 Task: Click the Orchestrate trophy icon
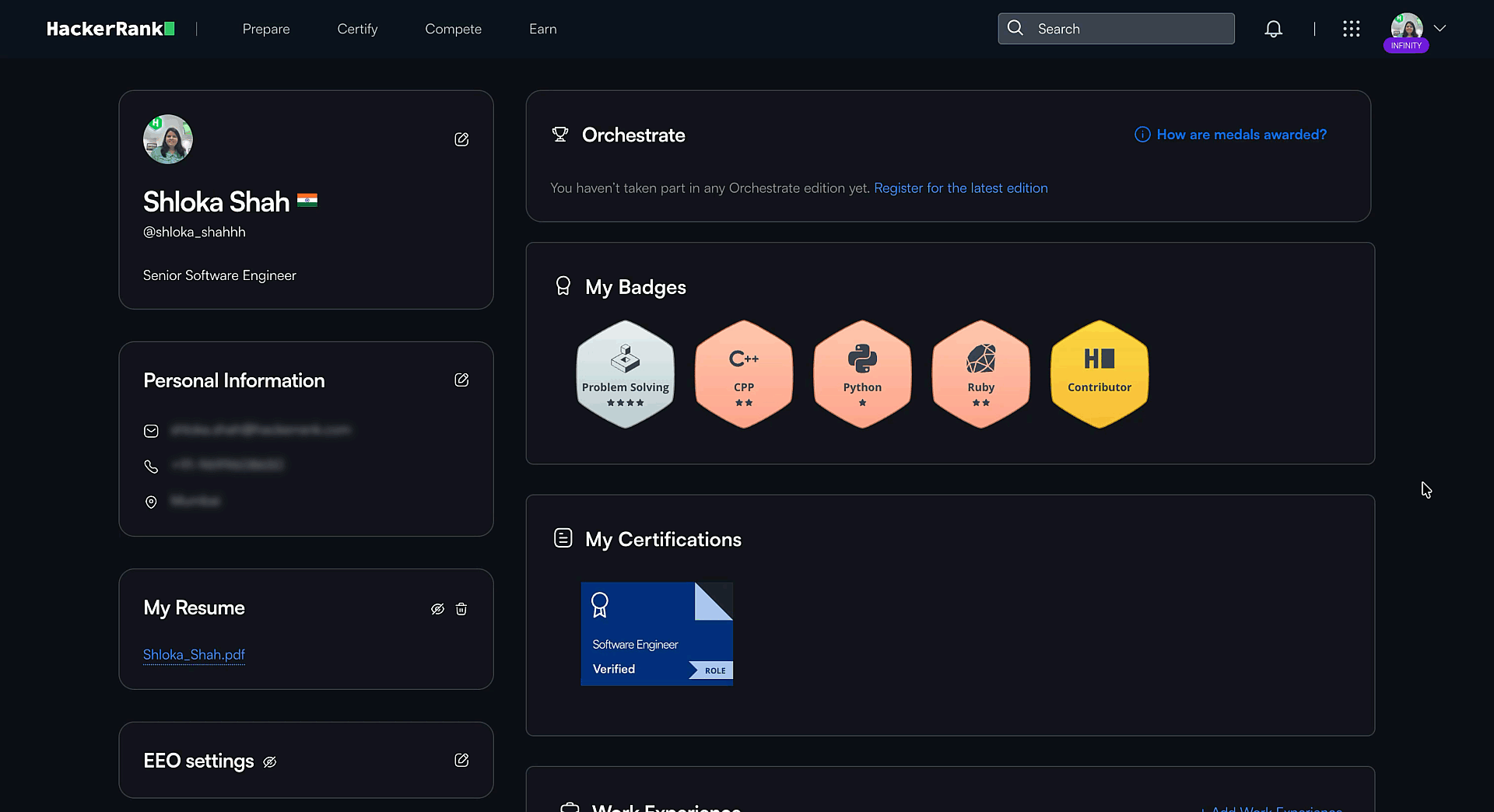point(560,135)
